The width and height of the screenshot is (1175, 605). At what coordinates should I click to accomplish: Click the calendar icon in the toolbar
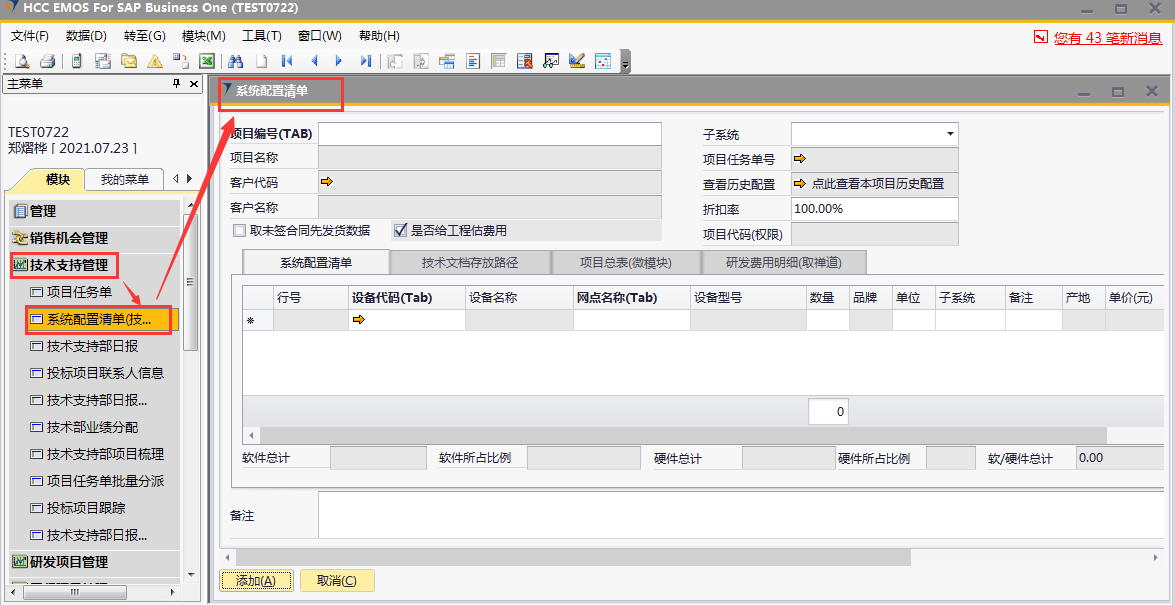[603, 61]
